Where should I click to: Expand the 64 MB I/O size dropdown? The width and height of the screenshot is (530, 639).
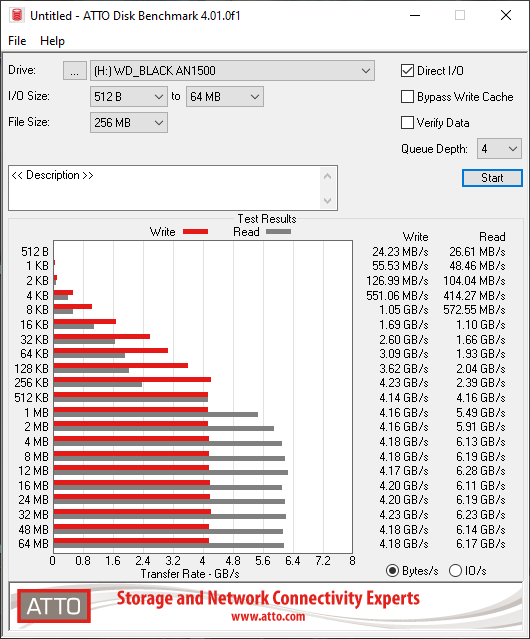coord(225,97)
